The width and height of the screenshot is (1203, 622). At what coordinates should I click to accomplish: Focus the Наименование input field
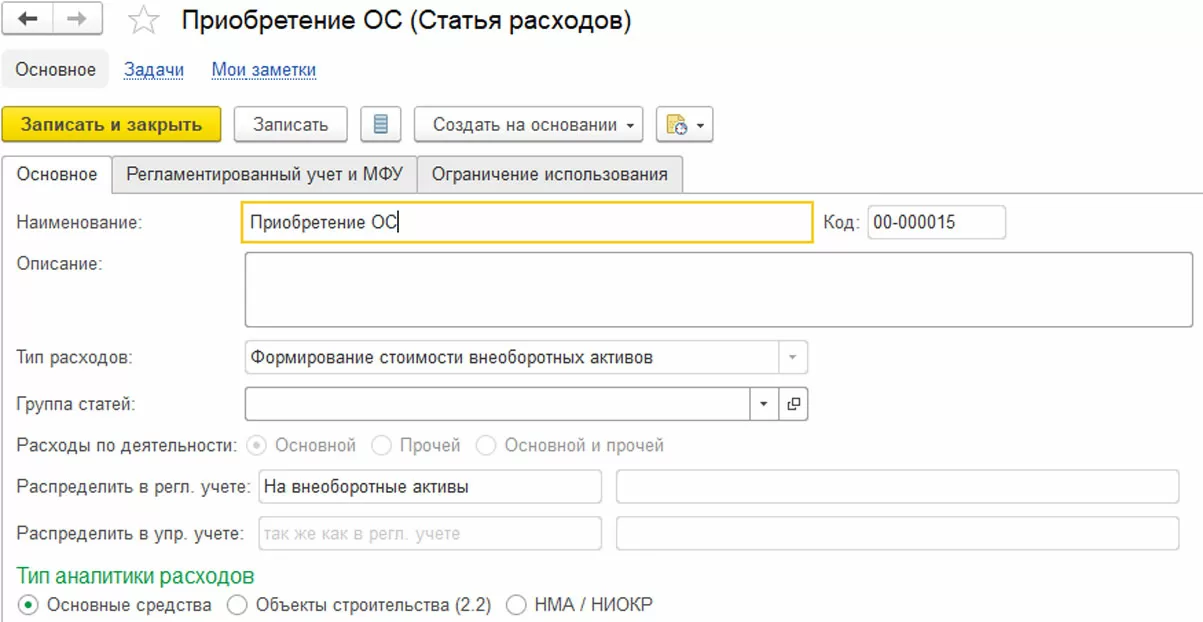pos(527,223)
